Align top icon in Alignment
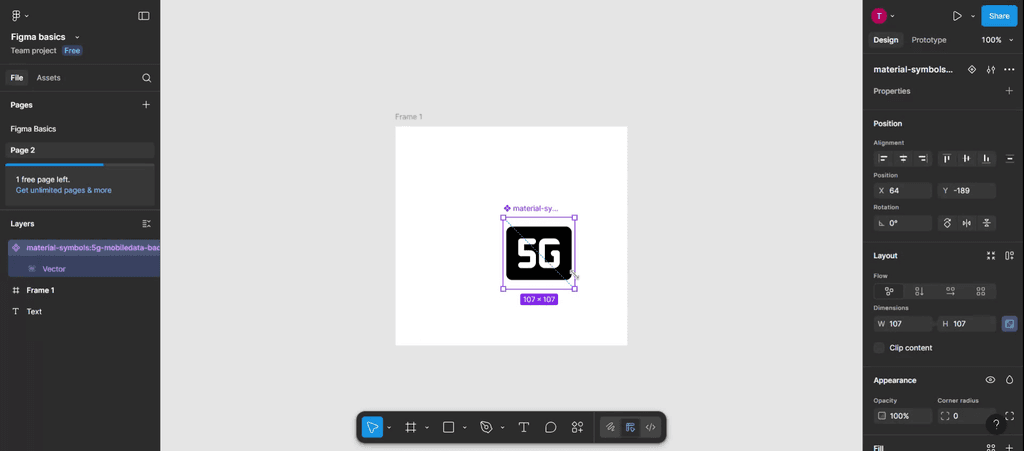 [x=947, y=158]
